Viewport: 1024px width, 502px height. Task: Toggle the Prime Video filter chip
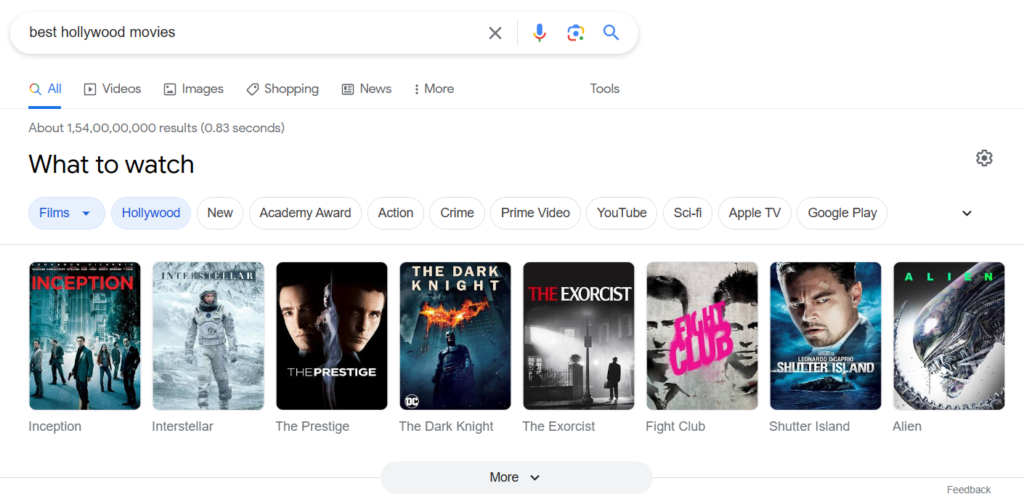pos(536,213)
